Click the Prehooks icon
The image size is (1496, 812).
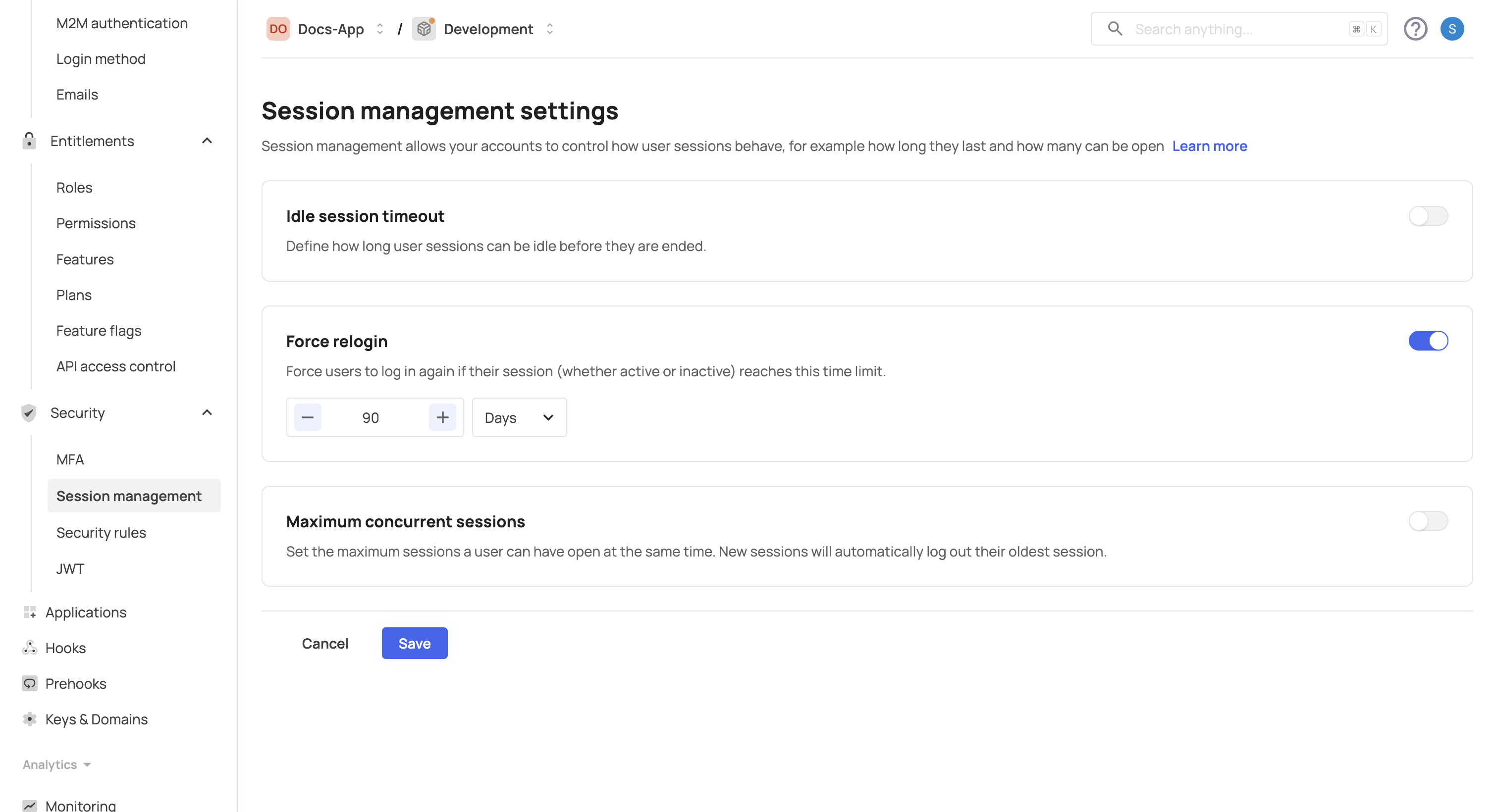tap(29, 683)
